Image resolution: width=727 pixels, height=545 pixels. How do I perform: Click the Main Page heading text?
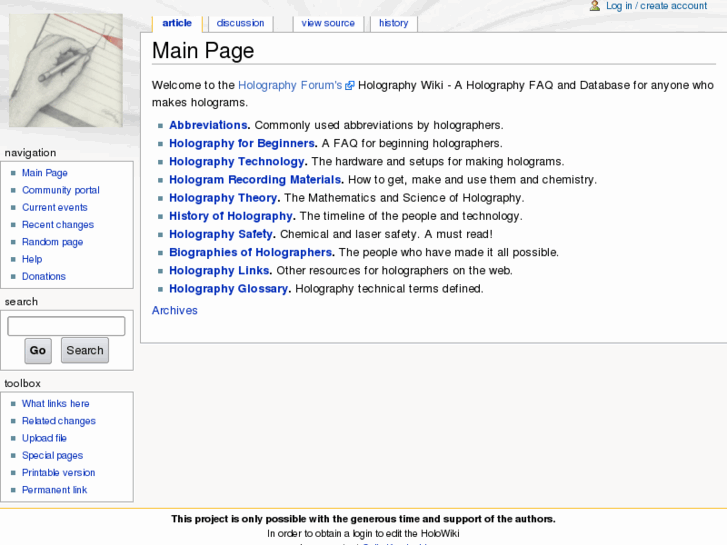pos(203,51)
